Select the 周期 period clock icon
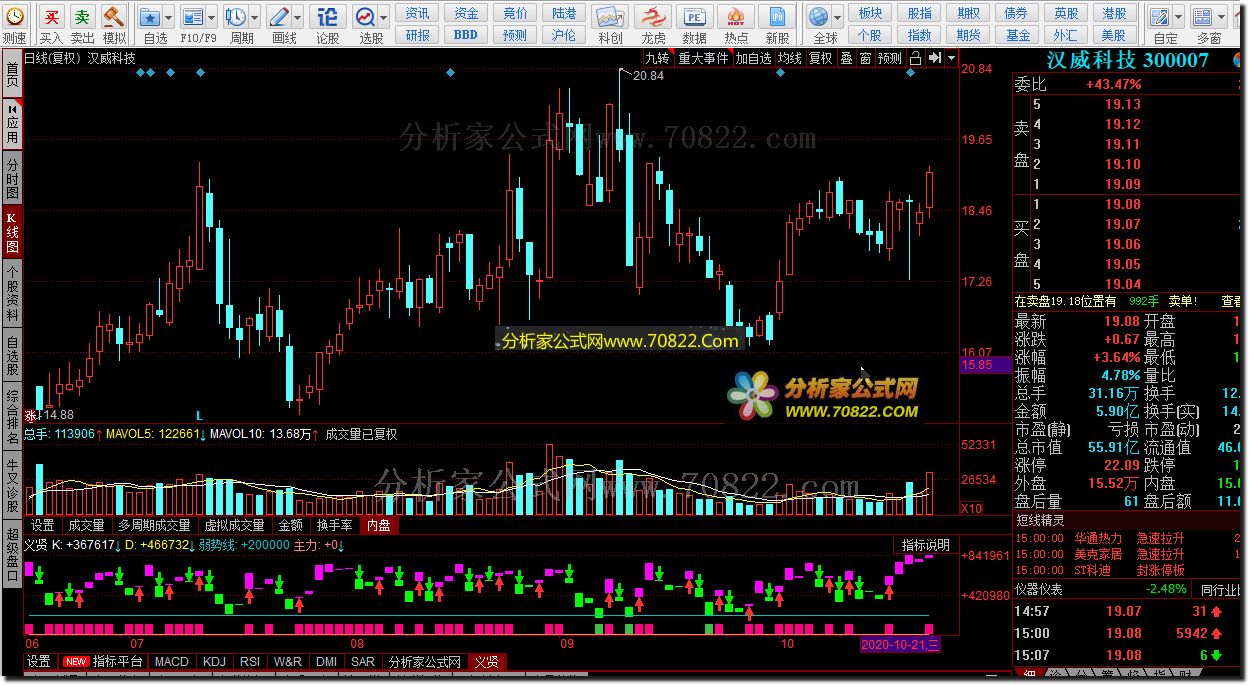The height and width of the screenshot is (685, 1250). coord(235,17)
